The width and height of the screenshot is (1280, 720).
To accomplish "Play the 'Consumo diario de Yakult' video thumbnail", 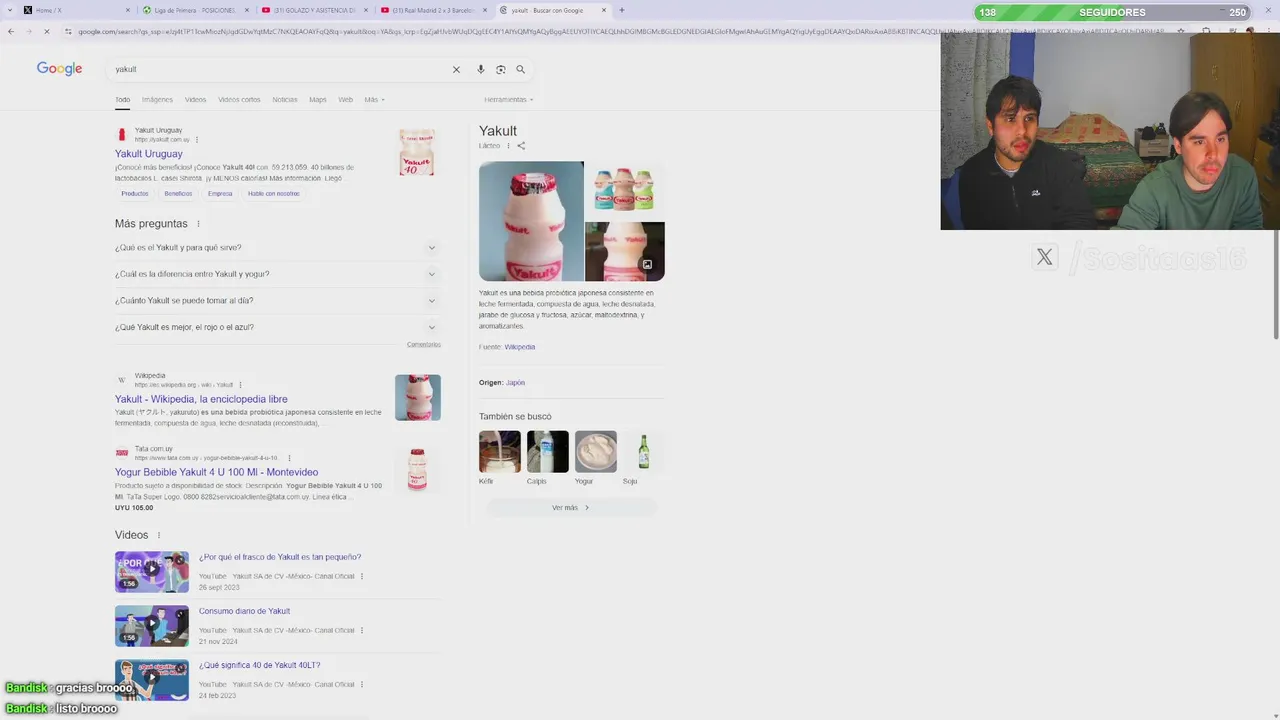I will (x=151, y=626).
